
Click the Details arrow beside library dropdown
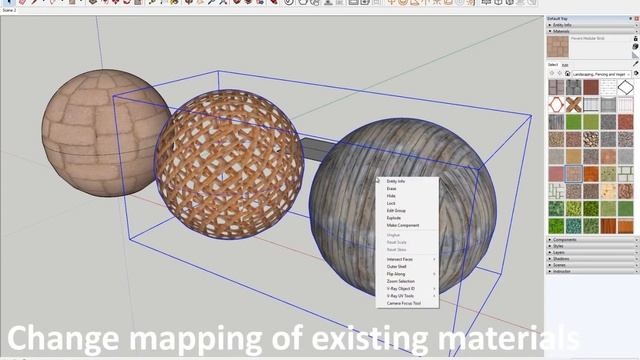click(x=636, y=74)
